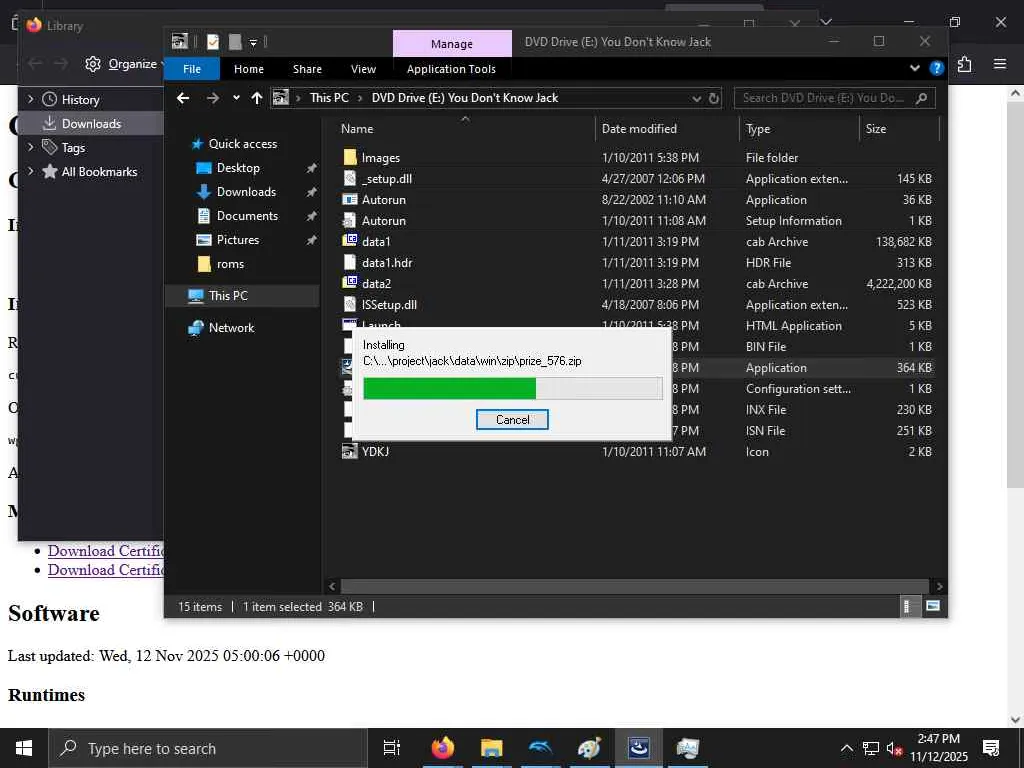The image size is (1024, 768).
Task: Cancel the installation
Action: (x=512, y=419)
